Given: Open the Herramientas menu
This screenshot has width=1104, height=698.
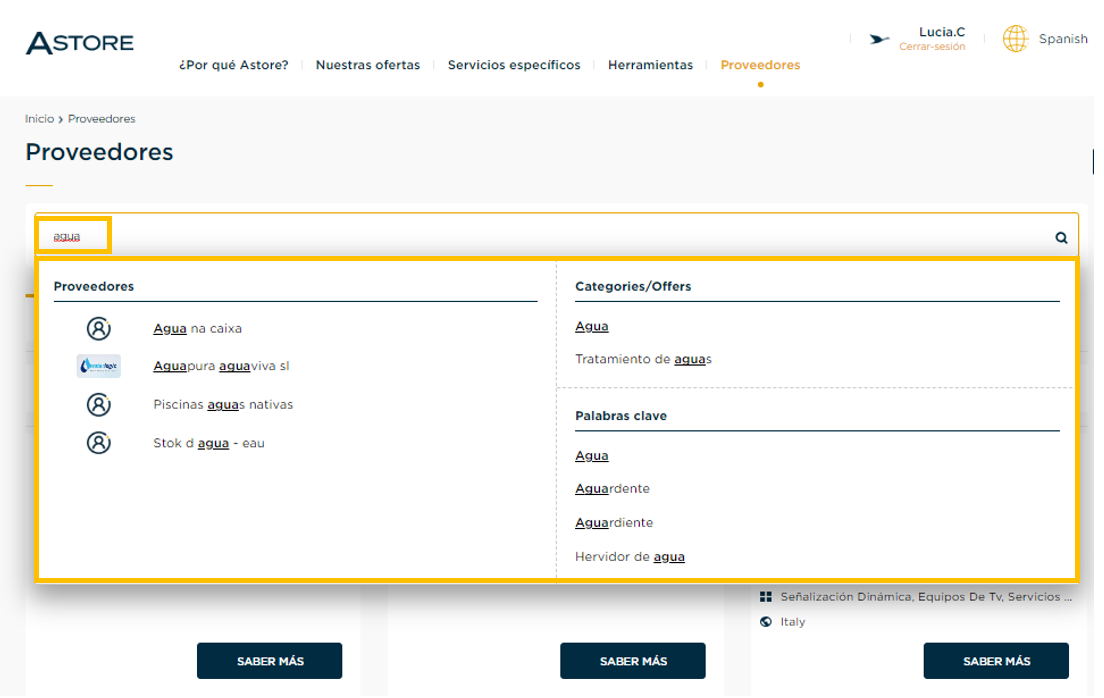Looking at the screenshot, I should tap(651, 65).
